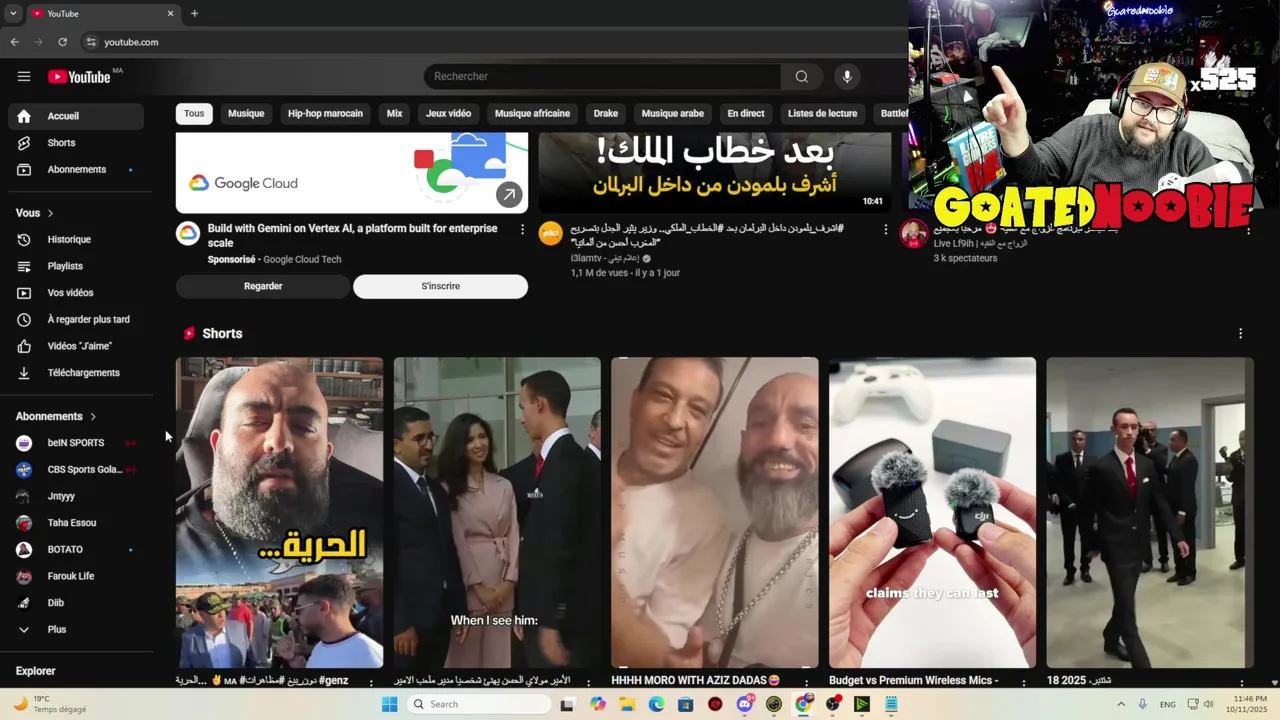Select the Listes de lecture chip
Viewport: 1280px width, 720px height.
click(822, 114)
